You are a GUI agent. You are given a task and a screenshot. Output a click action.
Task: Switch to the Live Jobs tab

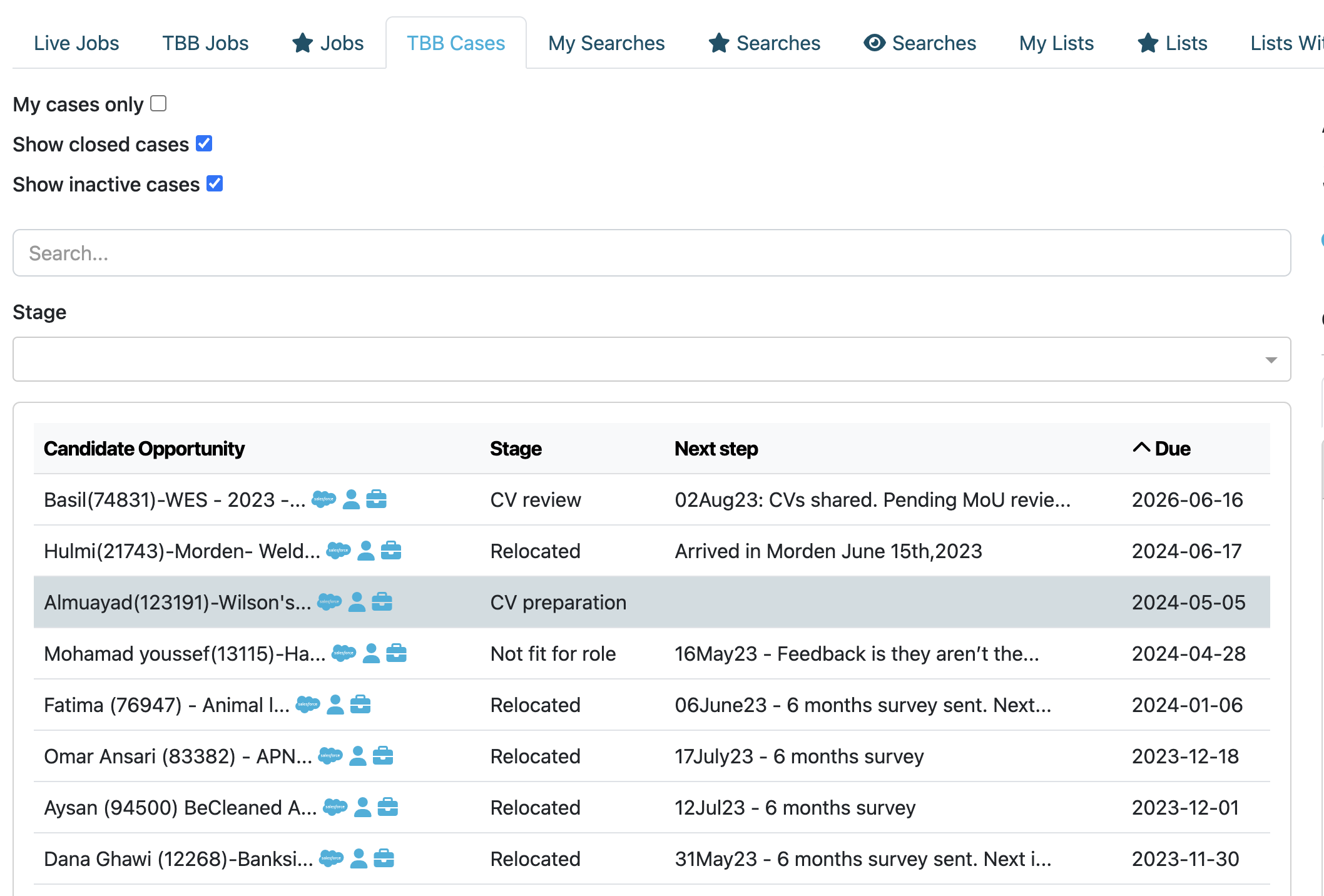point(76,43)
